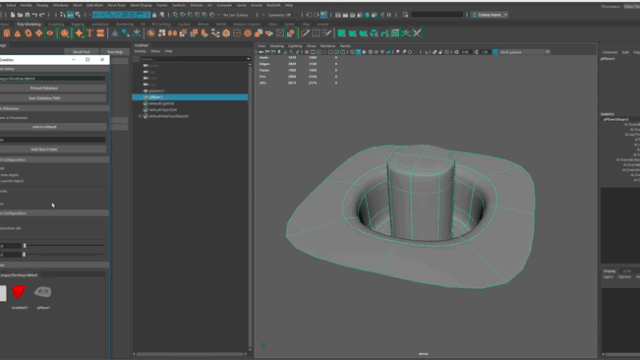Click the upper slider handle in Greebles window
The image size is (640, 360).
[24, 245]
